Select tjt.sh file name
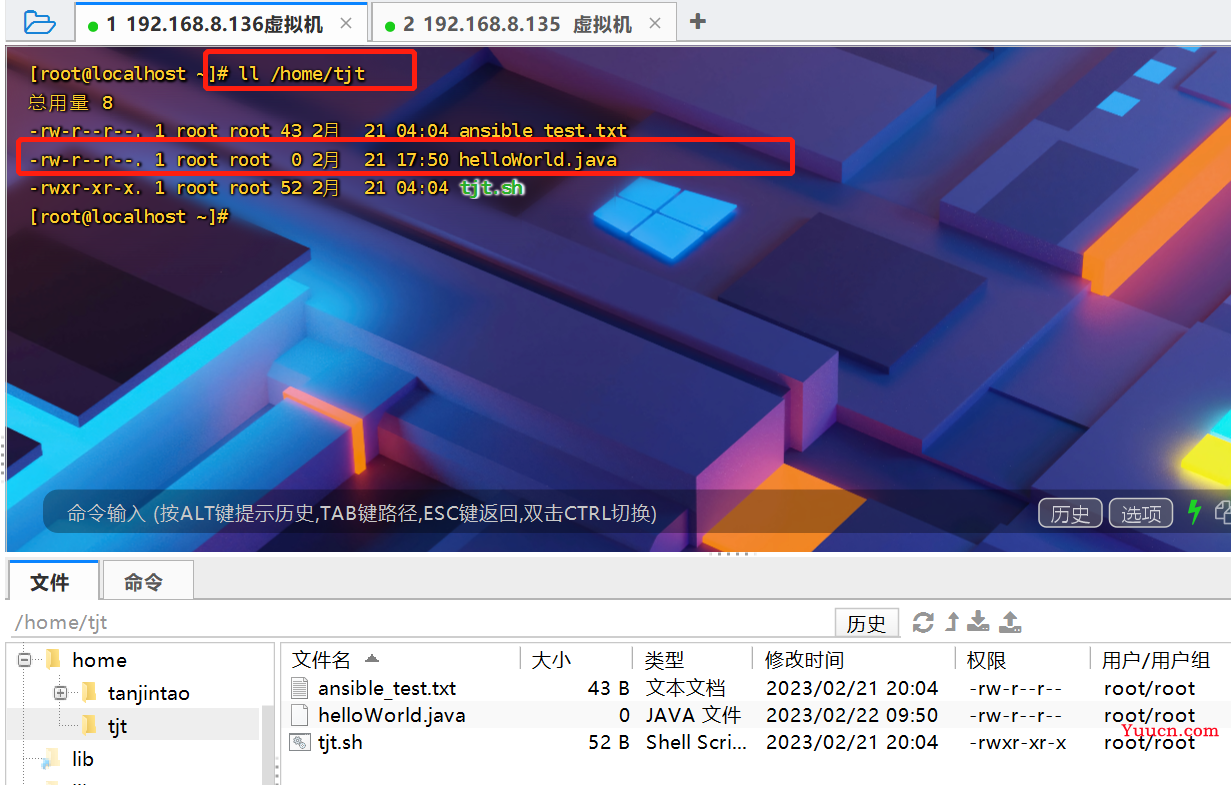 pyautogui.click(x=340, y=742)
